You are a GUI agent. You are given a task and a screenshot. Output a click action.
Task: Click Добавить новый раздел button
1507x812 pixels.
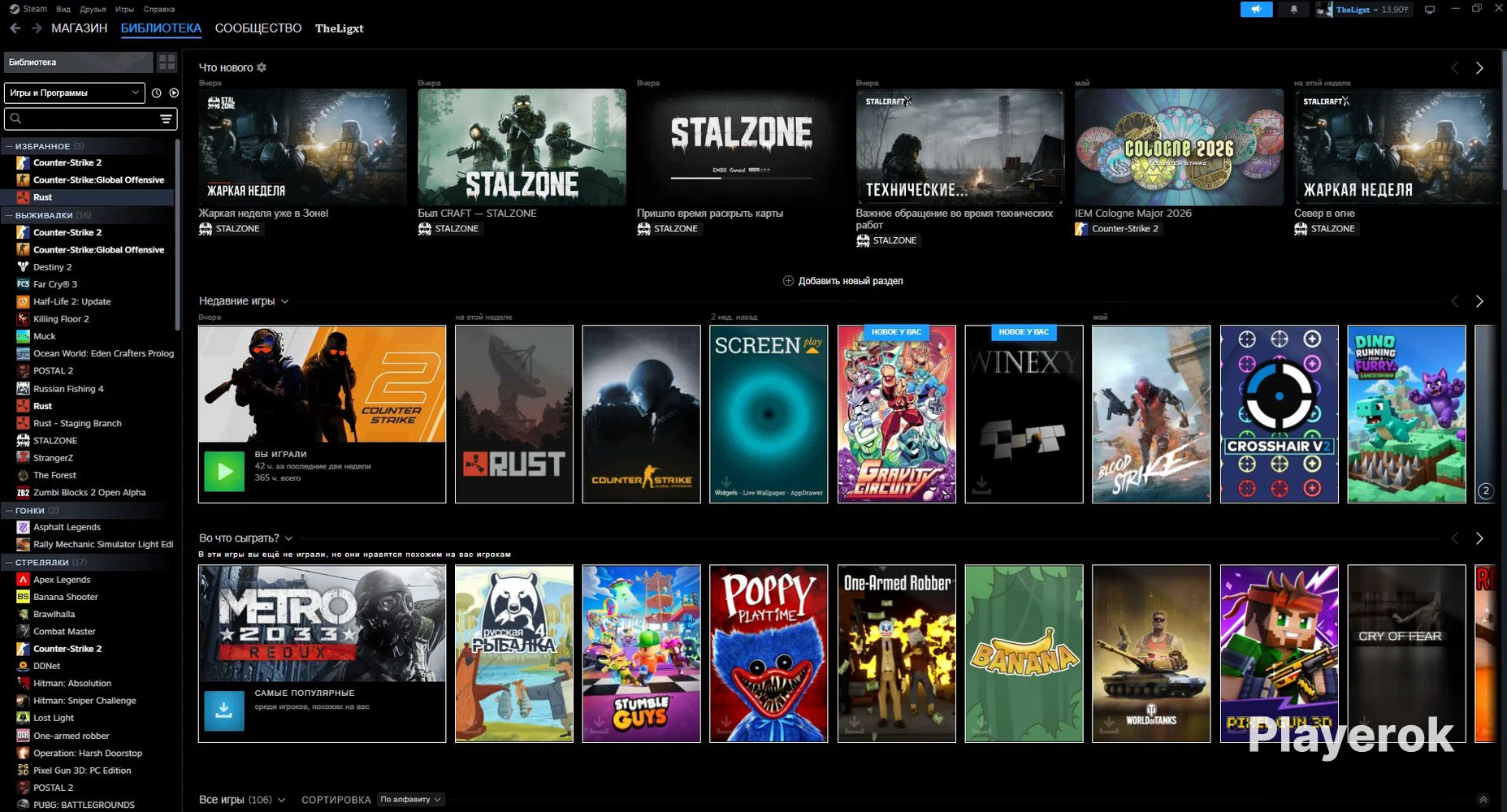coord(842,281)
